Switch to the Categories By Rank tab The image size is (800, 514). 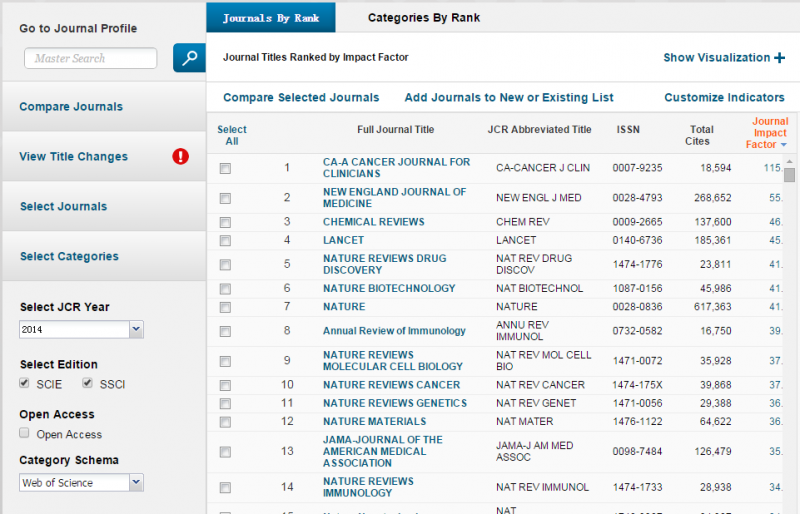tap(423, 18)
